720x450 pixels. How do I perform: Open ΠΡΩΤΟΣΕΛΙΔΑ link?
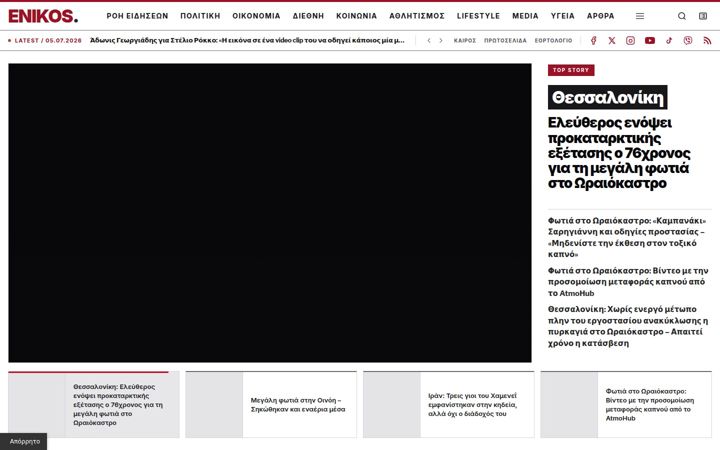(x=505, y=40)
